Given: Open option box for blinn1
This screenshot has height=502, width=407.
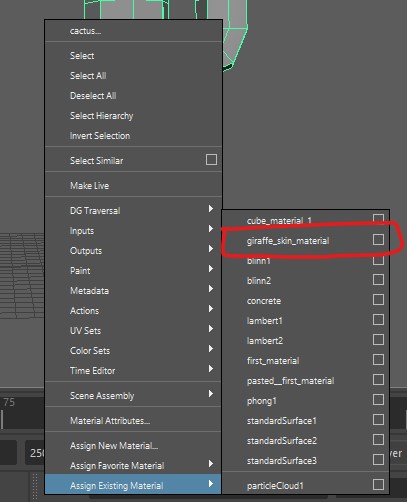Looking at the screenshot, I should 378,259.
